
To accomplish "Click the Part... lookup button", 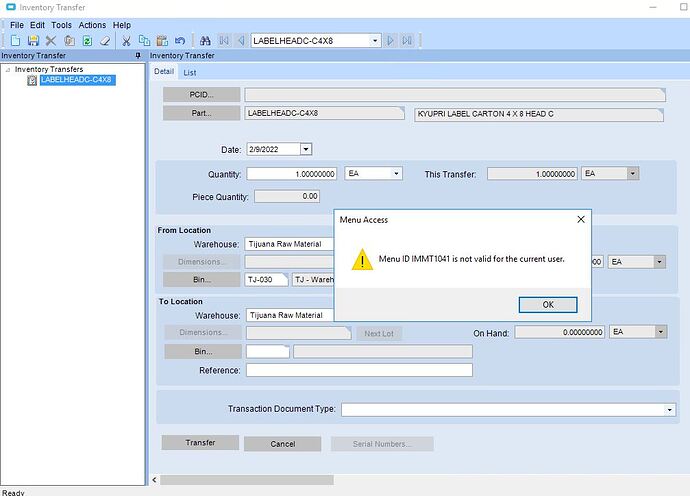I will 202,113.
